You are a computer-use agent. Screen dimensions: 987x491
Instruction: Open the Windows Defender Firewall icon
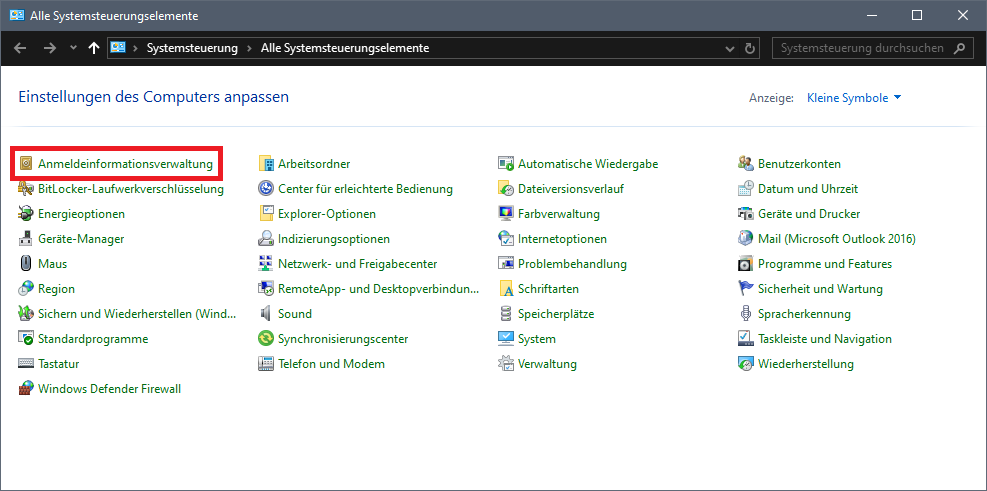point(26,389)
